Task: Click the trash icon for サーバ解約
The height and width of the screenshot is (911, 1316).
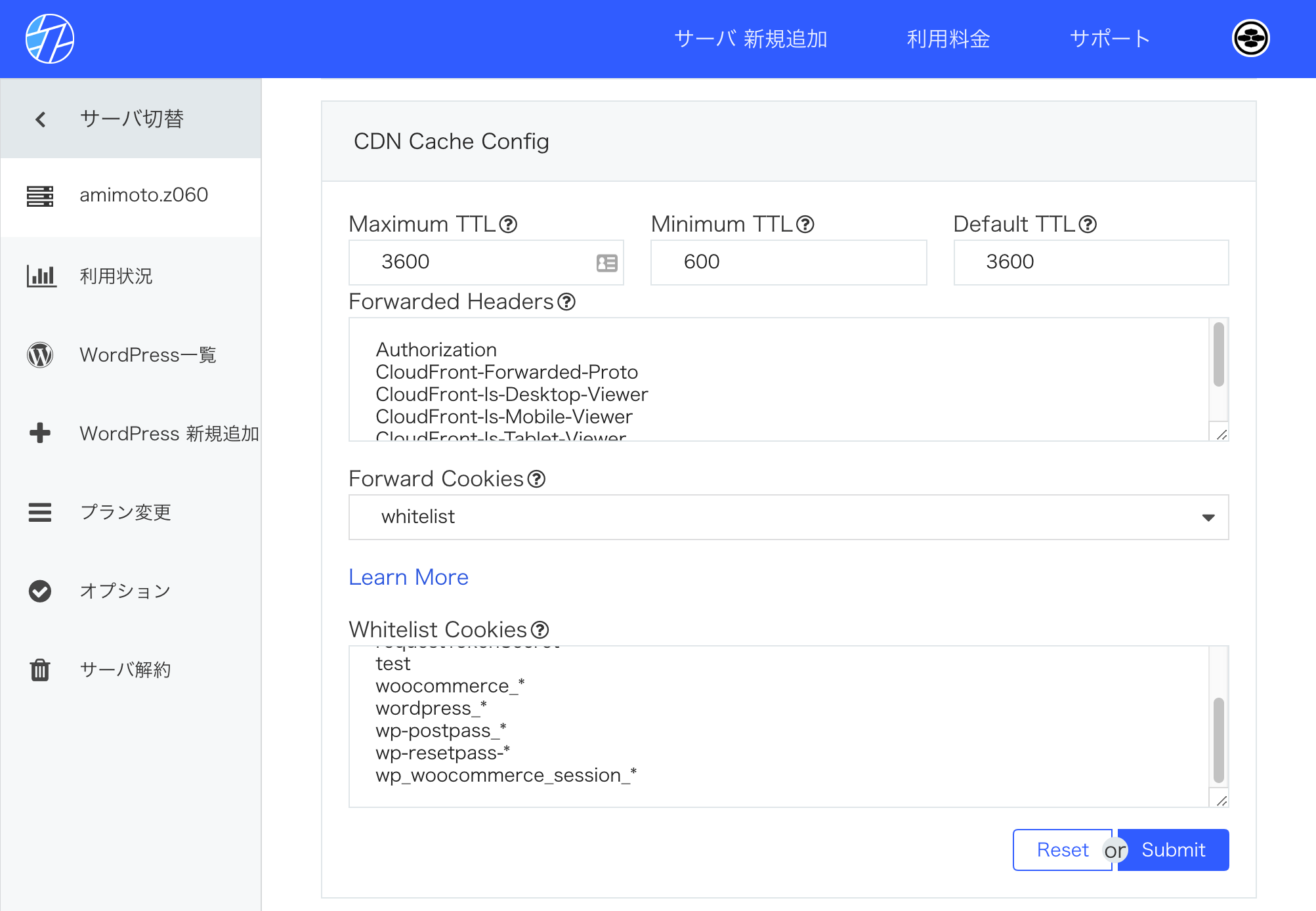Action: [x=40, y=669]
